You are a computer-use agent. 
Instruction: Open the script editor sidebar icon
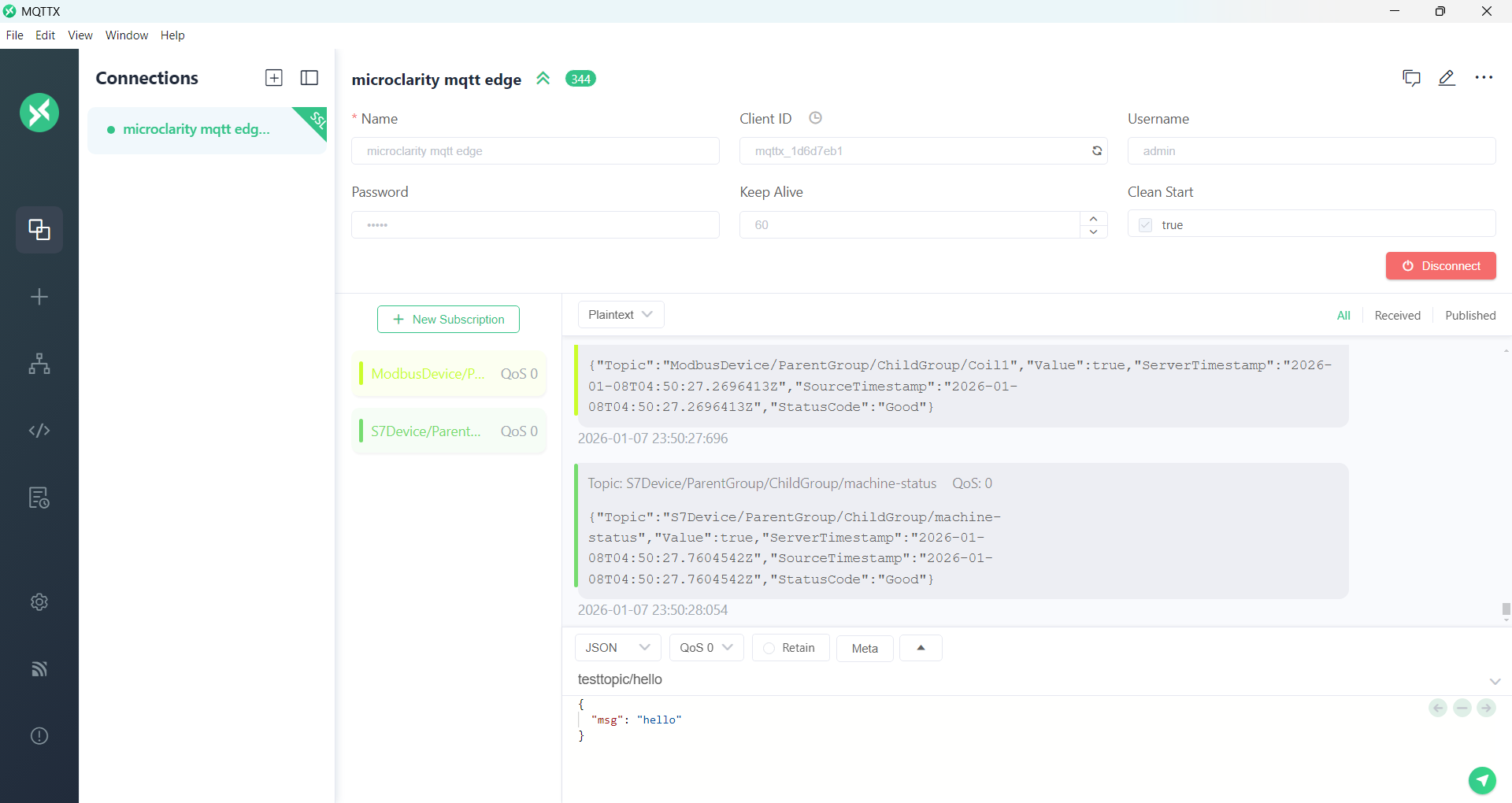click(39, 431)
